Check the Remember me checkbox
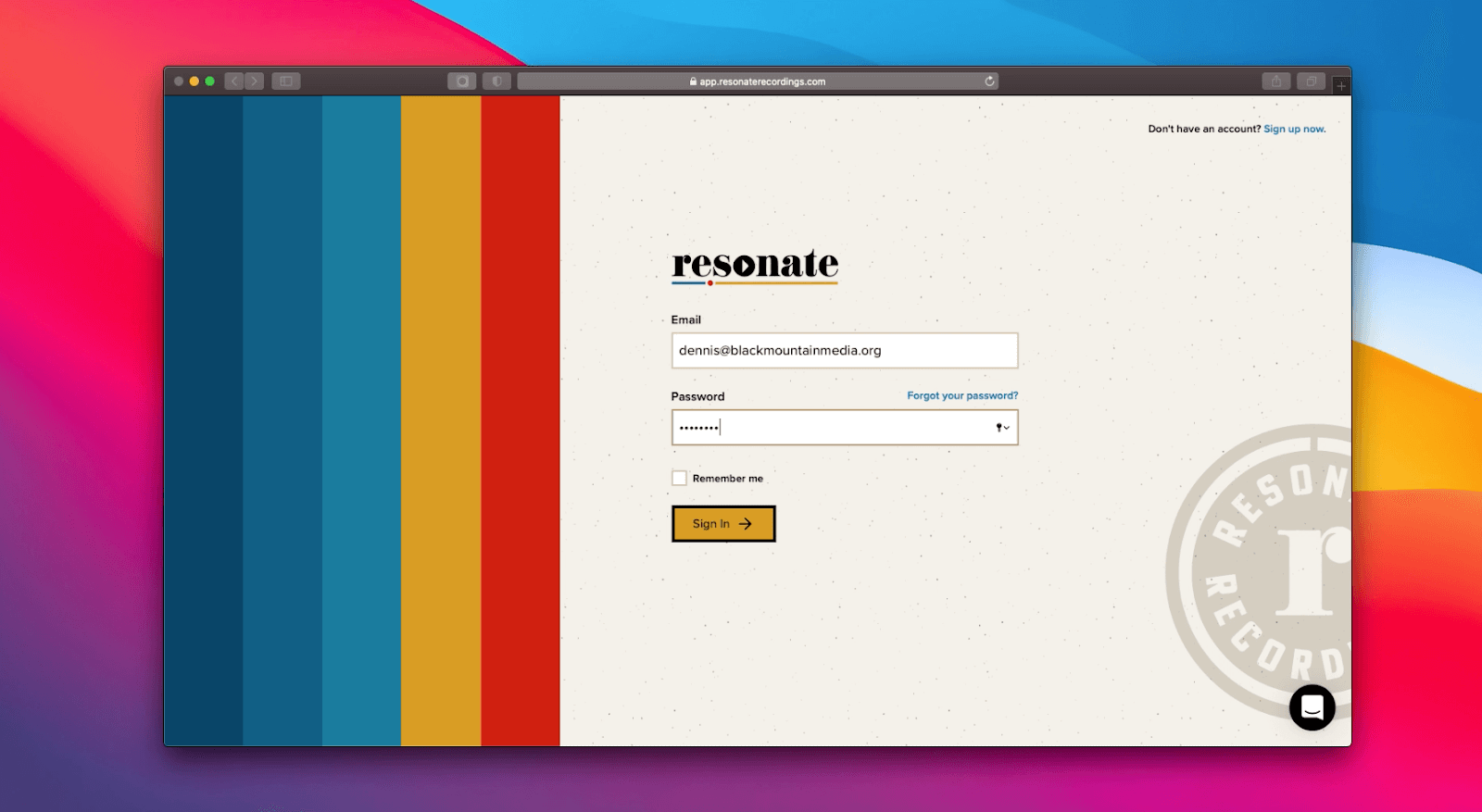 coord(679,478)
